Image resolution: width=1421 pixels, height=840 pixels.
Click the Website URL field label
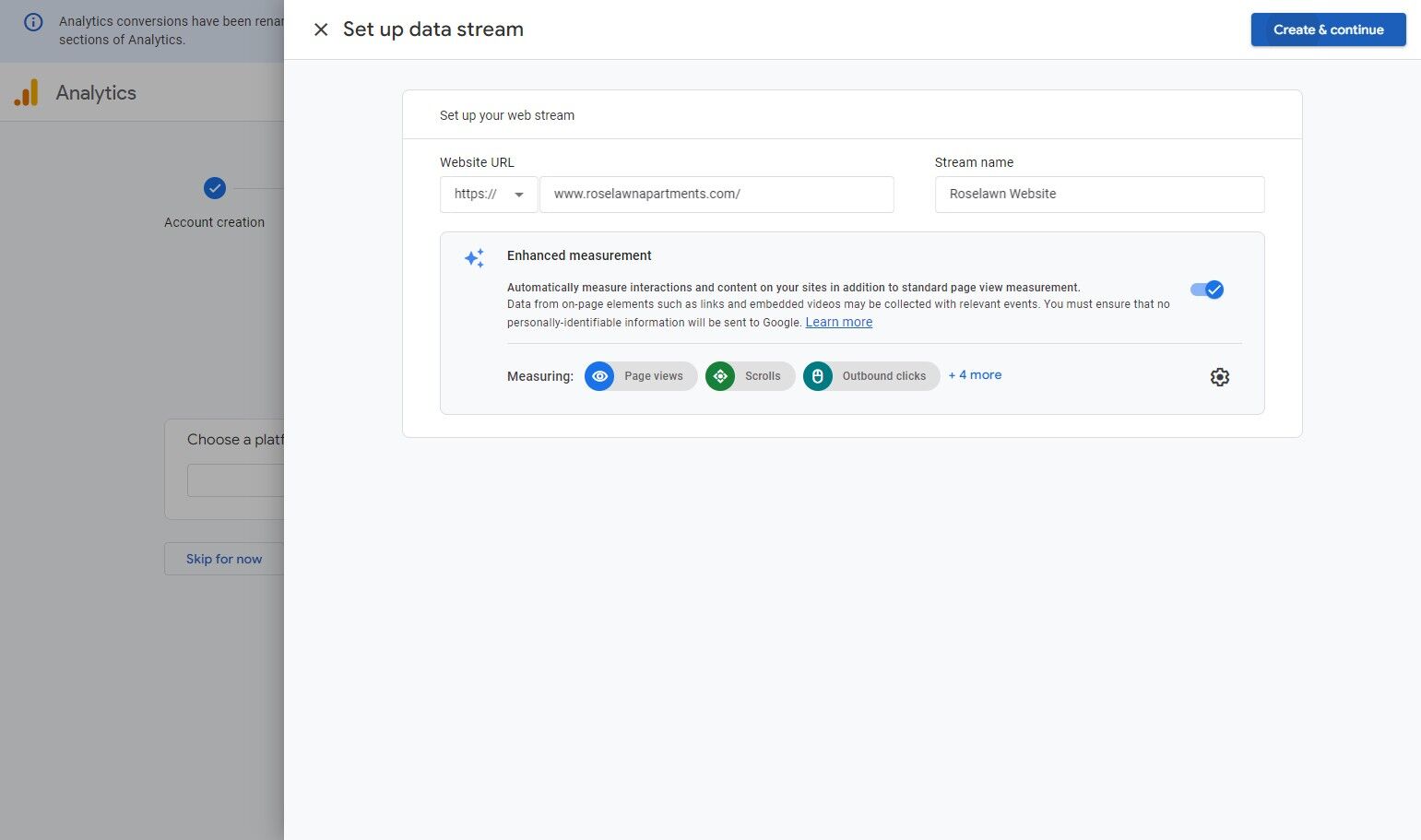pyautogui.click(x=477, y=162)
